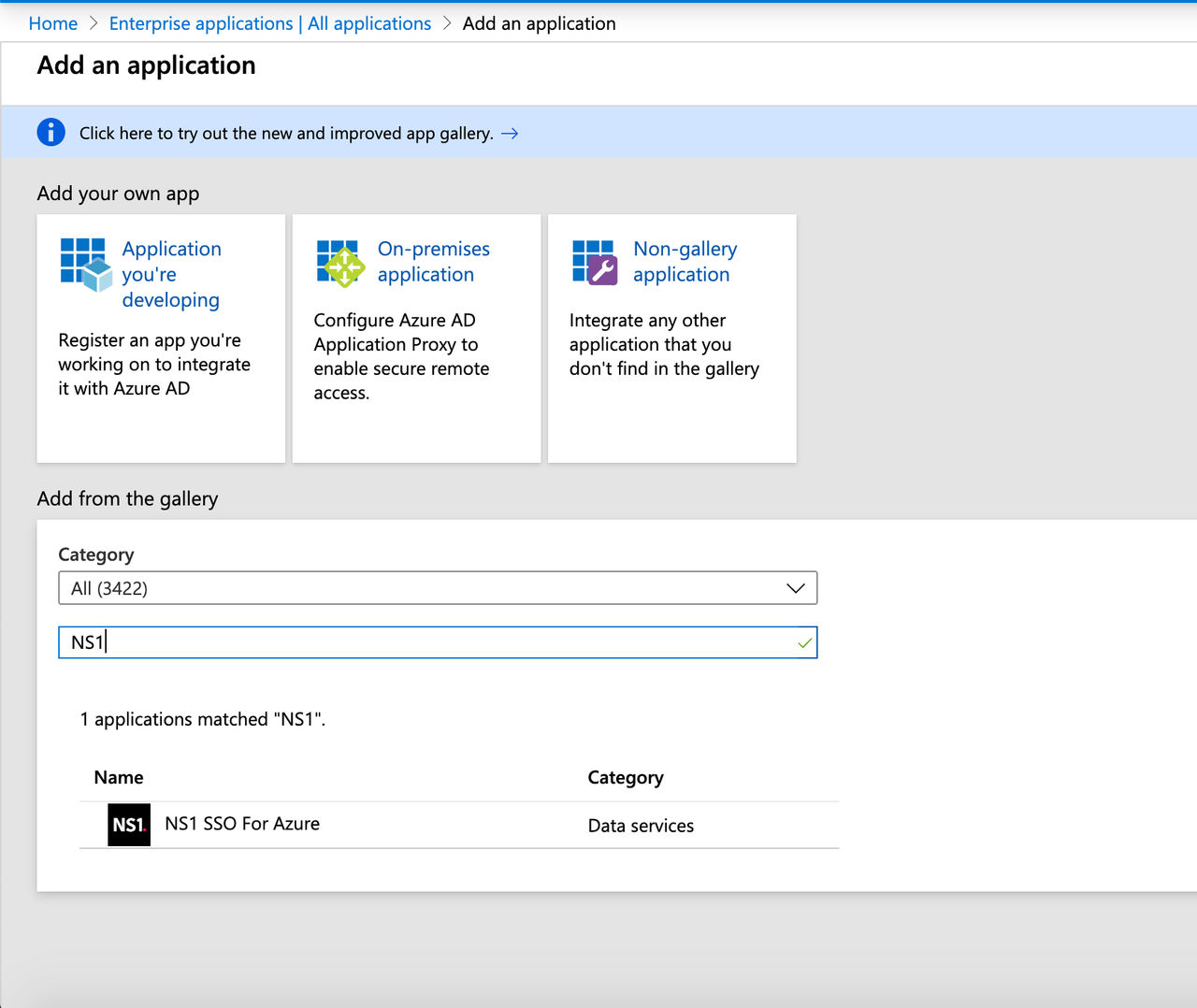This screenshot has width=1197, height=1008.
Task: Go to Home breadcrumb link
Action: (x=53, y=23)
